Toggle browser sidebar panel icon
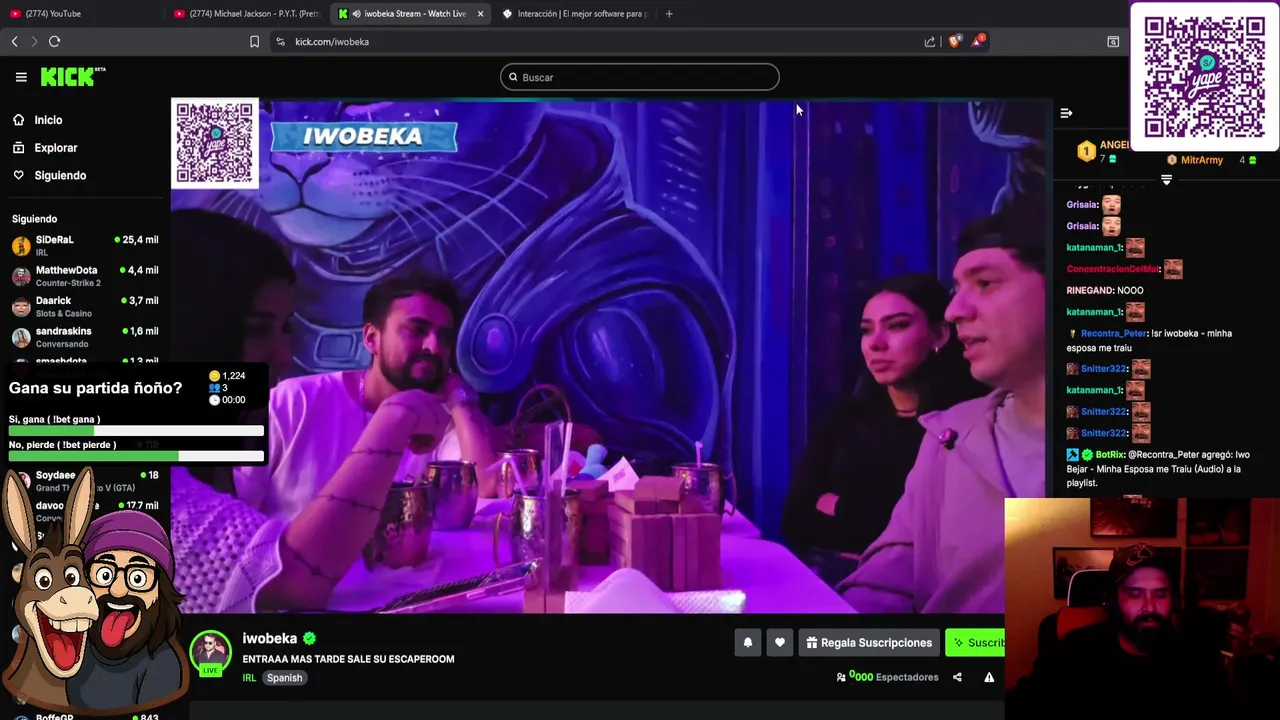 [x=1113, y=41]
